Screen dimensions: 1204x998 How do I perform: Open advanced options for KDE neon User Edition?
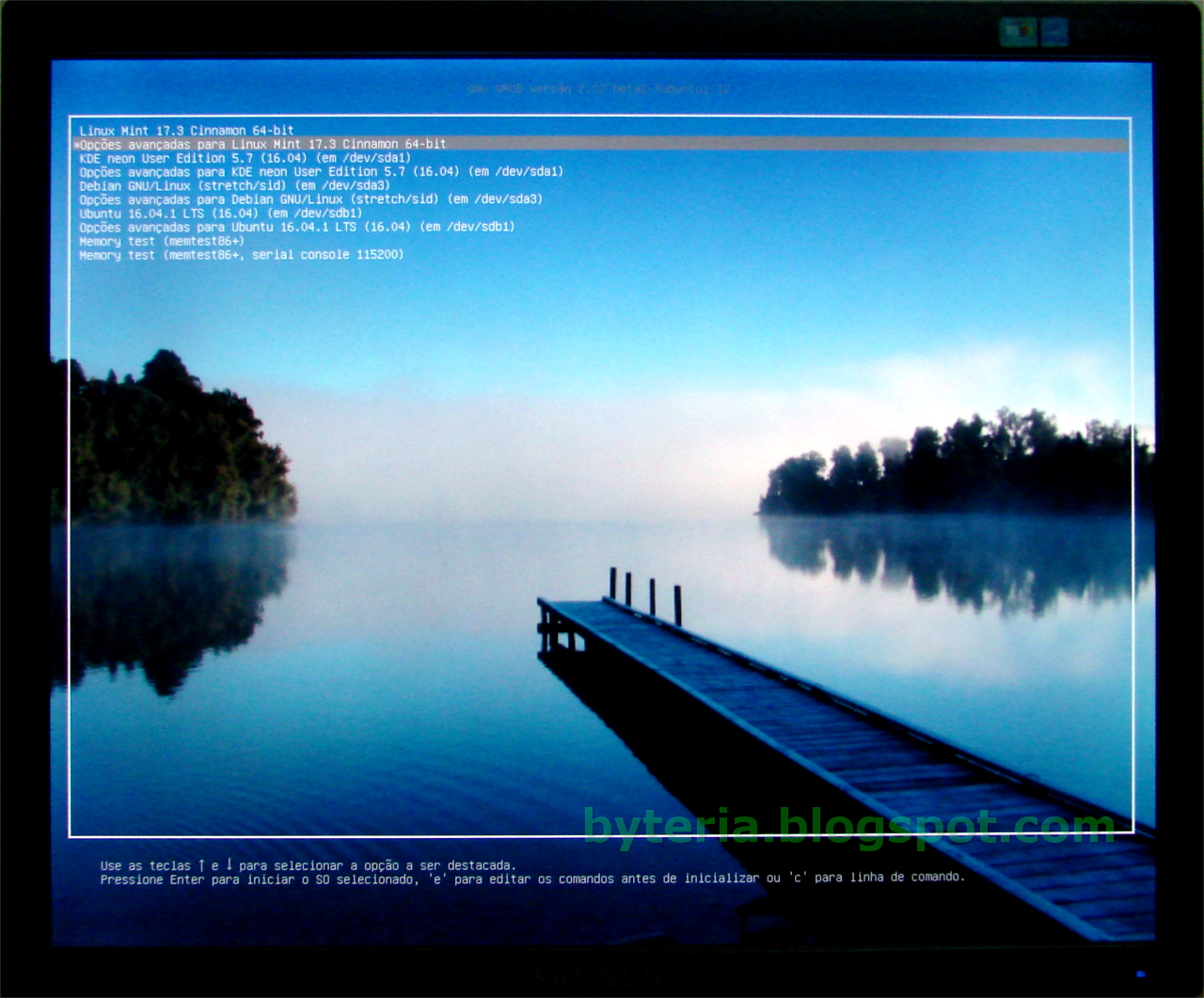click(320, 172)
